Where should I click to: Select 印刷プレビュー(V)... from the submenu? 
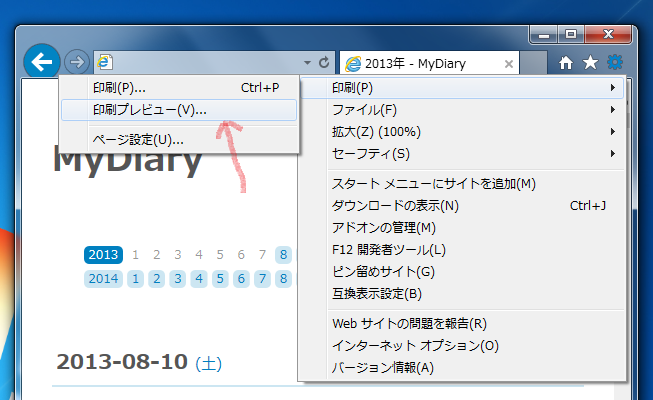tap(150, 110)
